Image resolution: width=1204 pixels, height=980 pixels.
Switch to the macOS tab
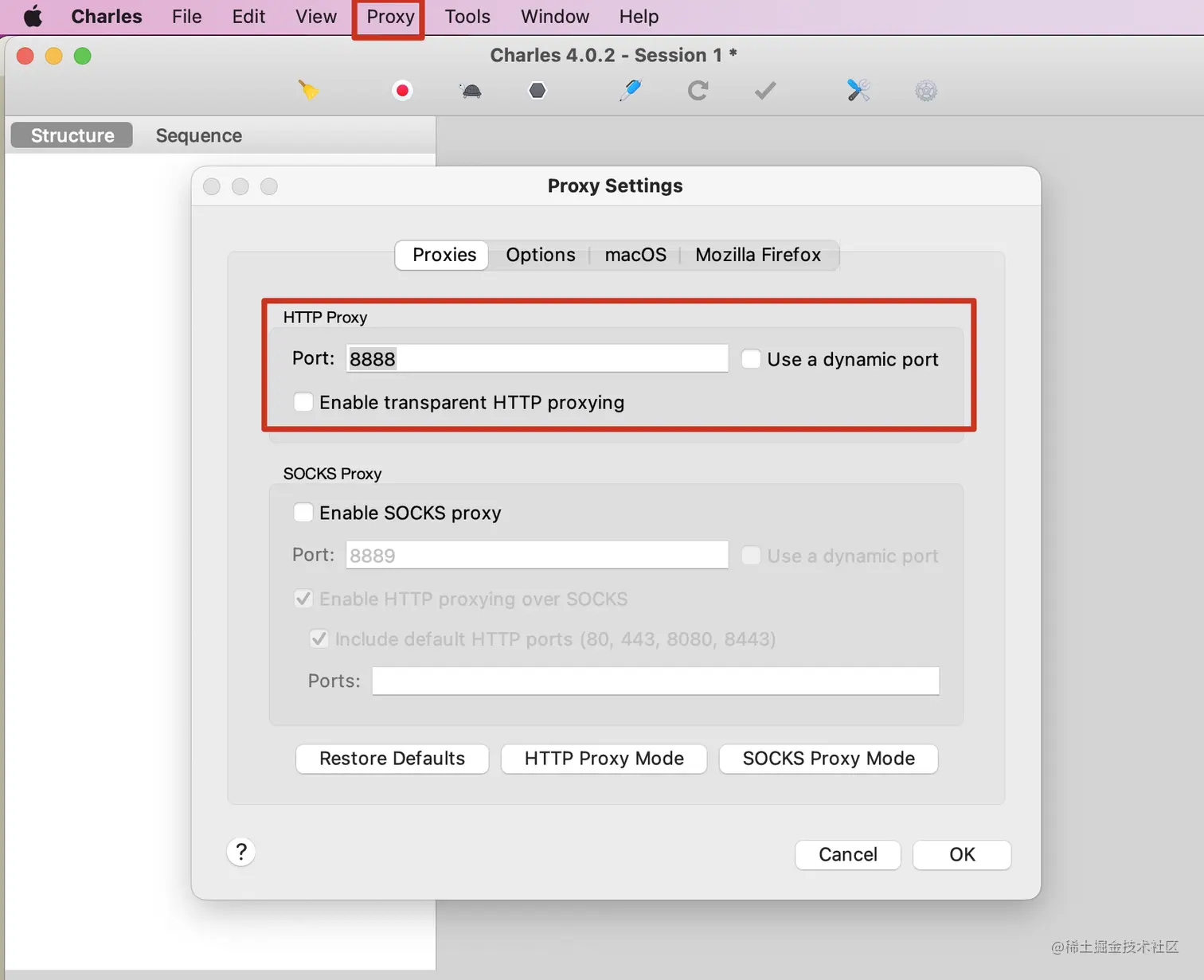[635, 255]
